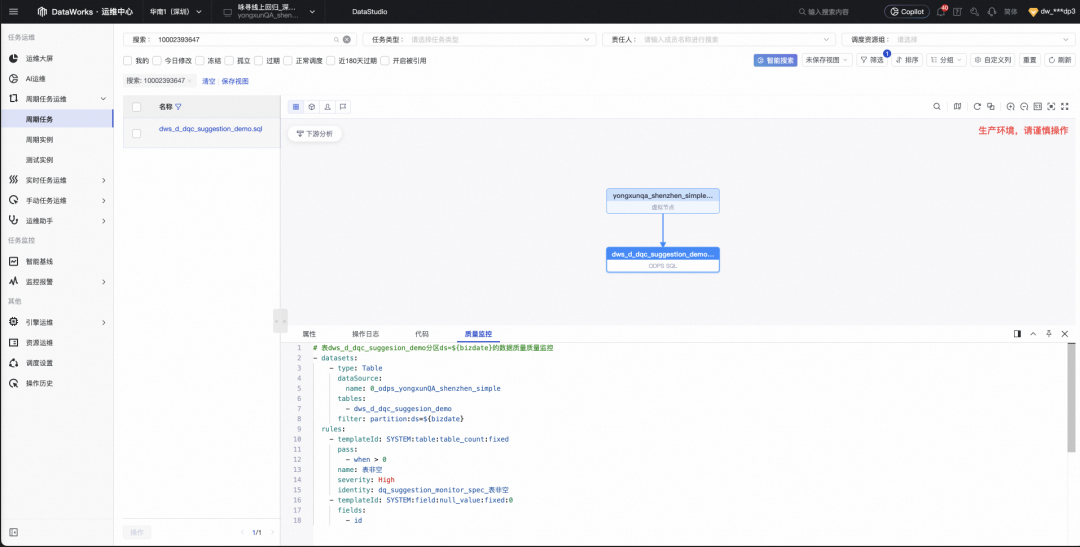Image resolution: width=1080 pixels, height=547 pixels.
Task: Refresh the DAG graph view
Action: 977,107
